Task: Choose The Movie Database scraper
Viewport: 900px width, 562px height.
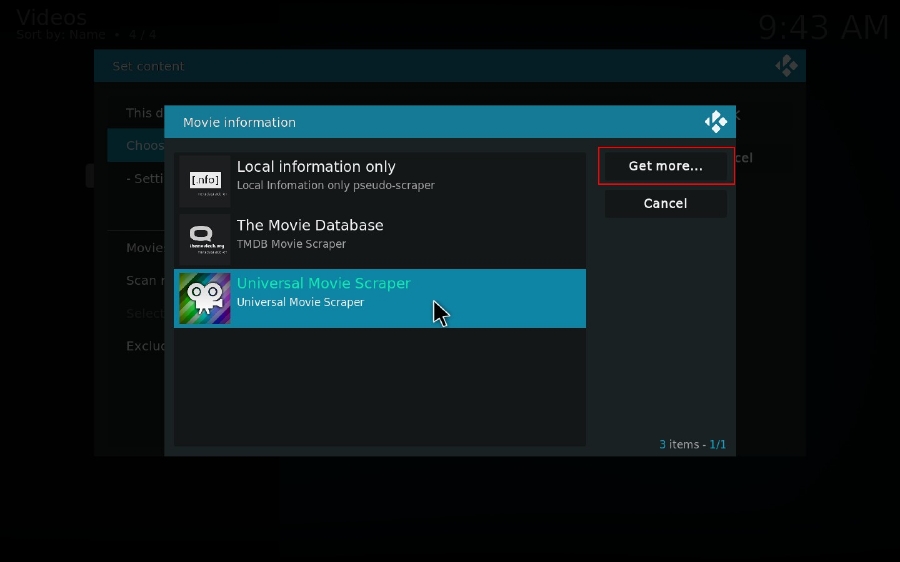Action: (380, 239)
